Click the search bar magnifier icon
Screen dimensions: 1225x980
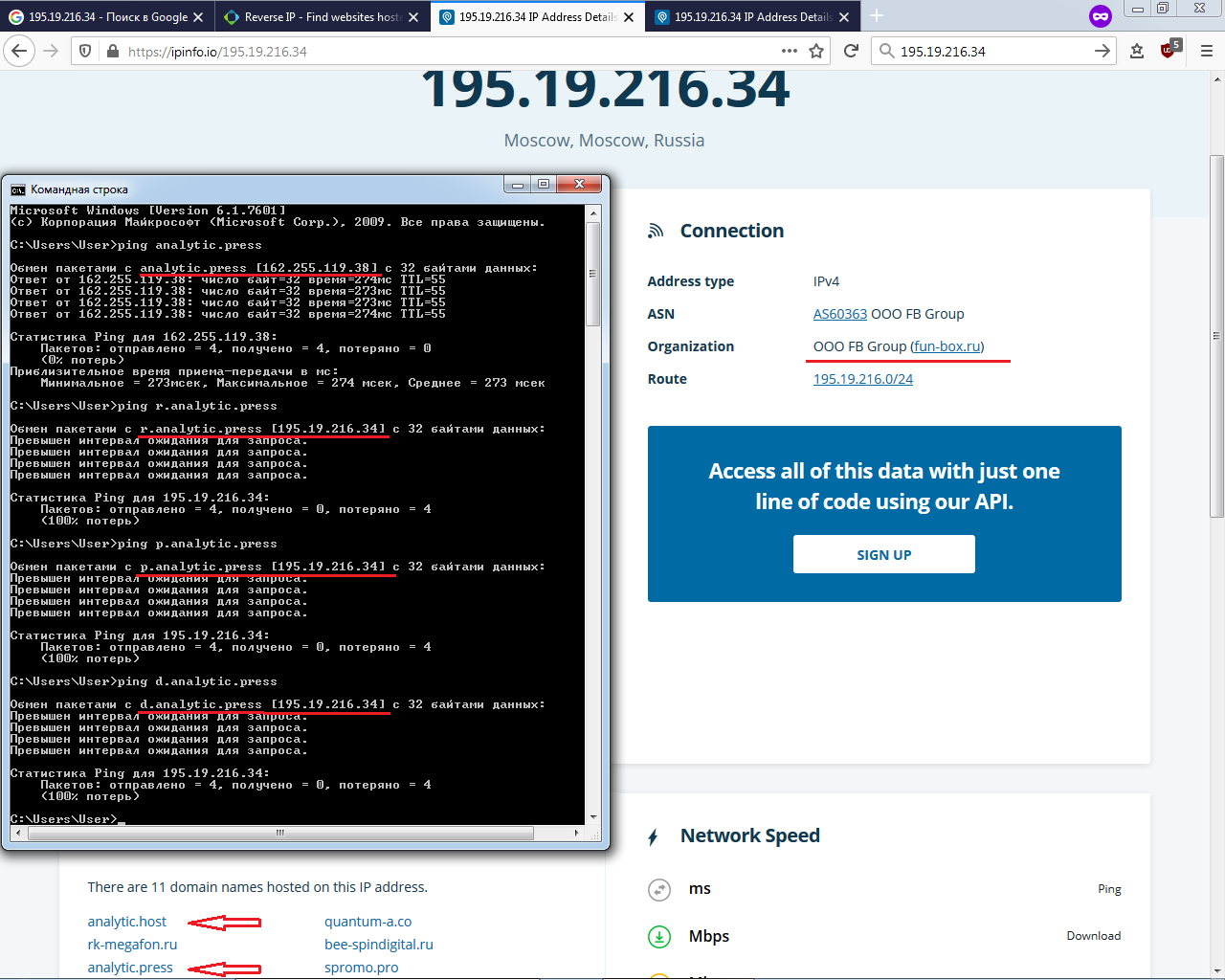(886, 51)
